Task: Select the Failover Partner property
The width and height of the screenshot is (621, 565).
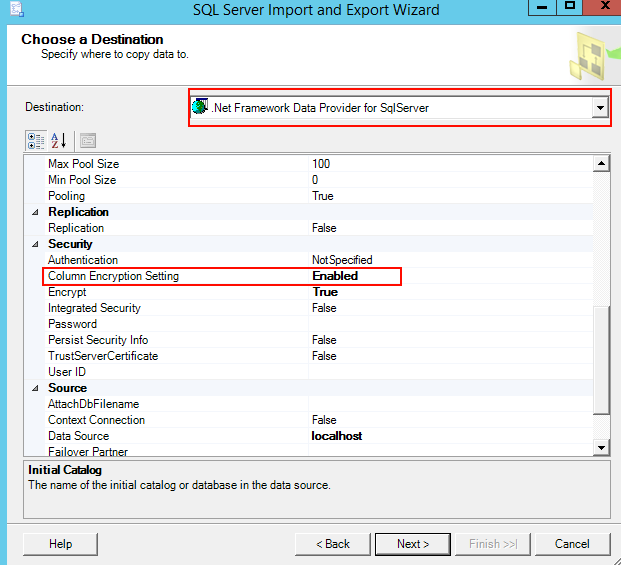Action: tap(88, 451)
